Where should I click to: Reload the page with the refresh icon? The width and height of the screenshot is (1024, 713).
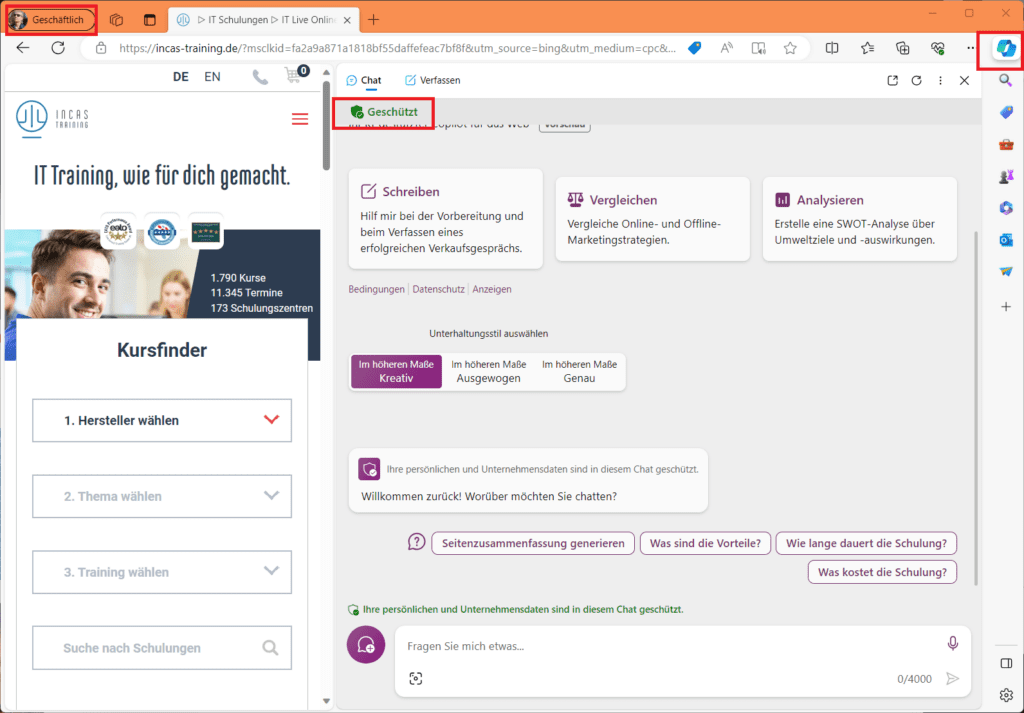click(58, 48)
